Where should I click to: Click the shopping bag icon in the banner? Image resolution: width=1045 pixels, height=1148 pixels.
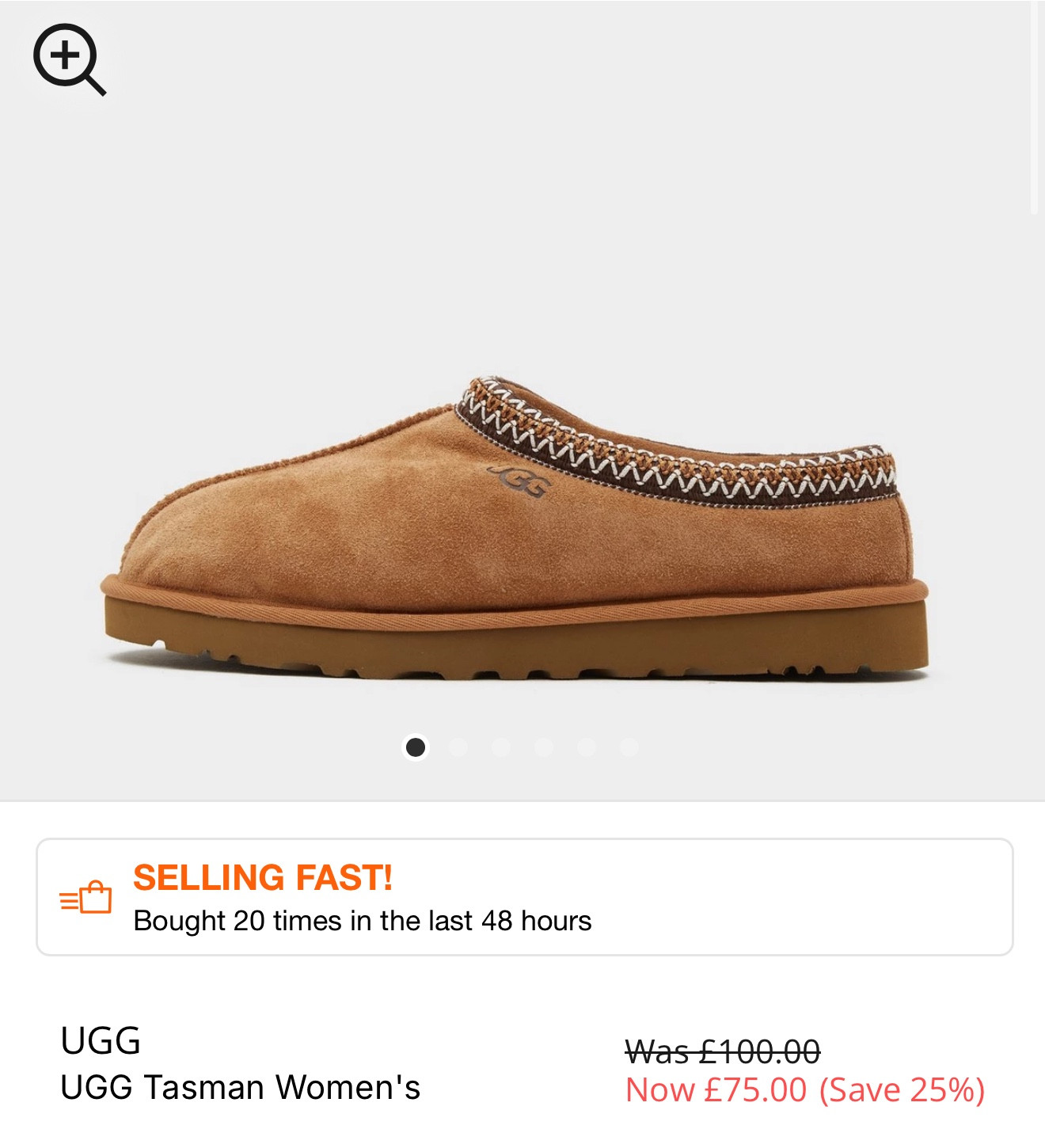(89, 901)
